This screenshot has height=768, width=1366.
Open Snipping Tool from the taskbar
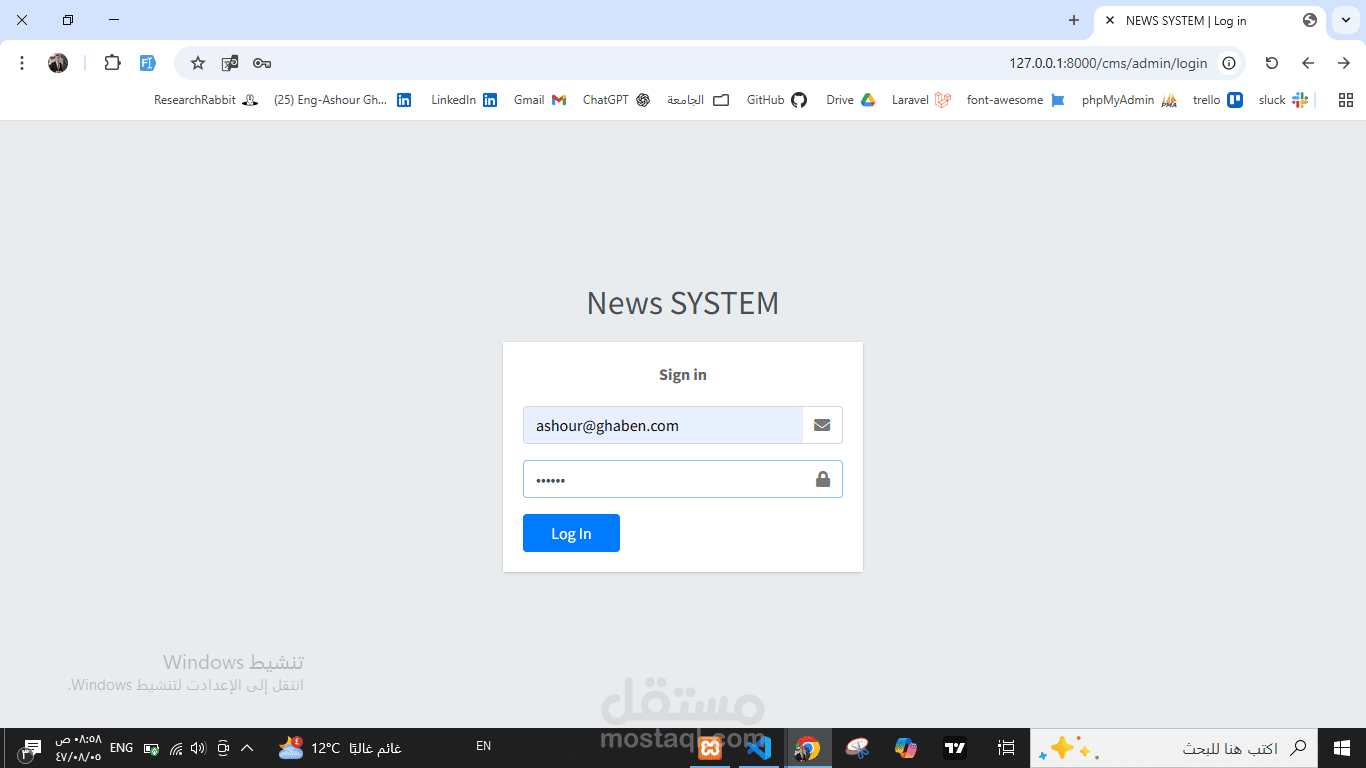[857, 747]
